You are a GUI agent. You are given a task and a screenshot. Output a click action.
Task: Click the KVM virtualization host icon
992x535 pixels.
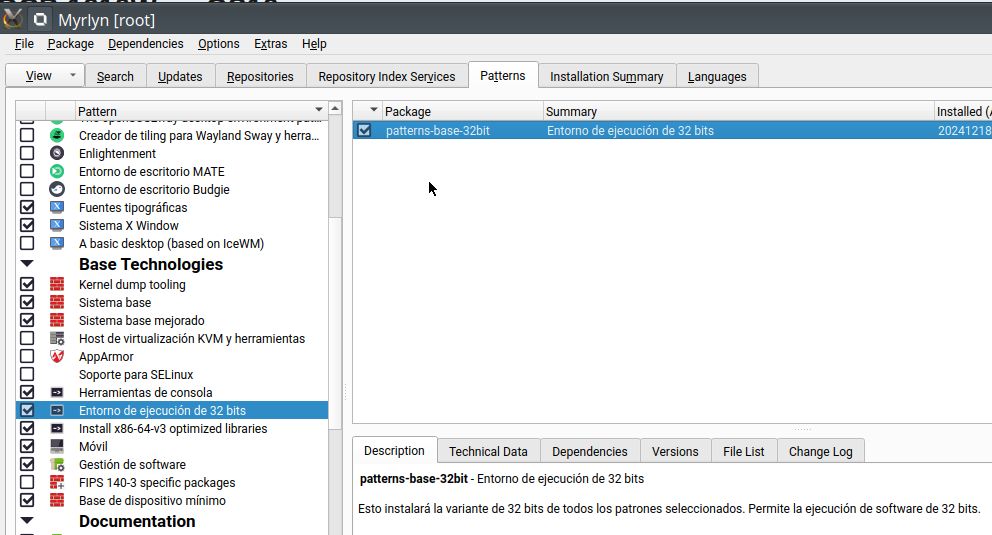pos(57,339)
